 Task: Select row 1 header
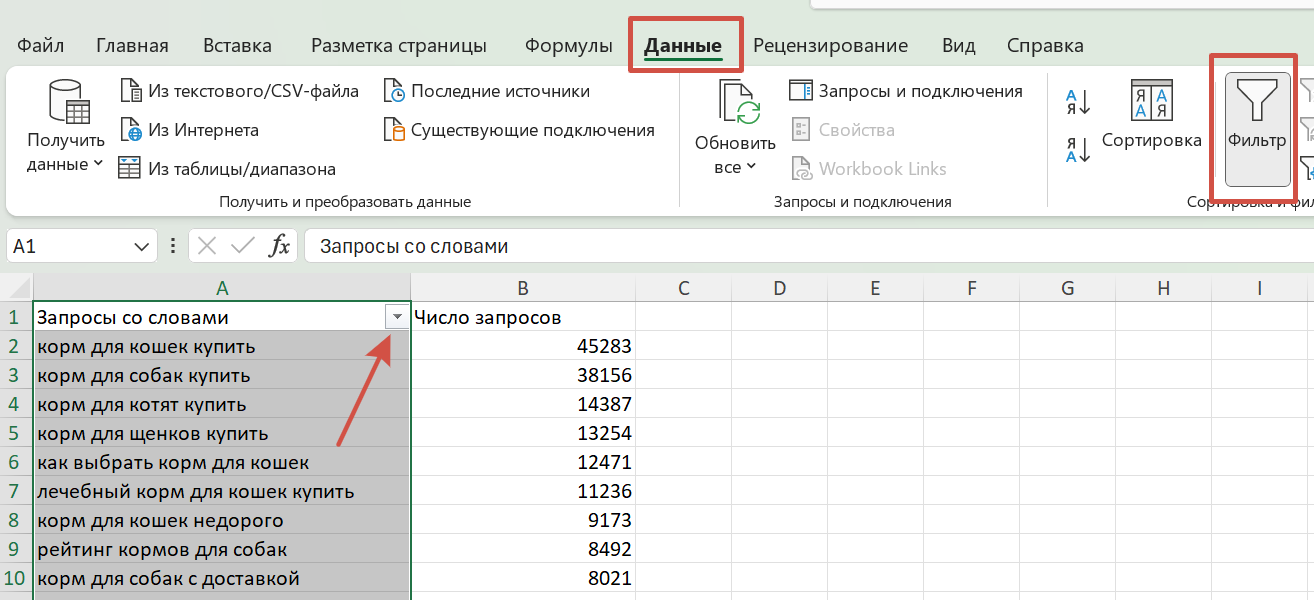[16, 317]
